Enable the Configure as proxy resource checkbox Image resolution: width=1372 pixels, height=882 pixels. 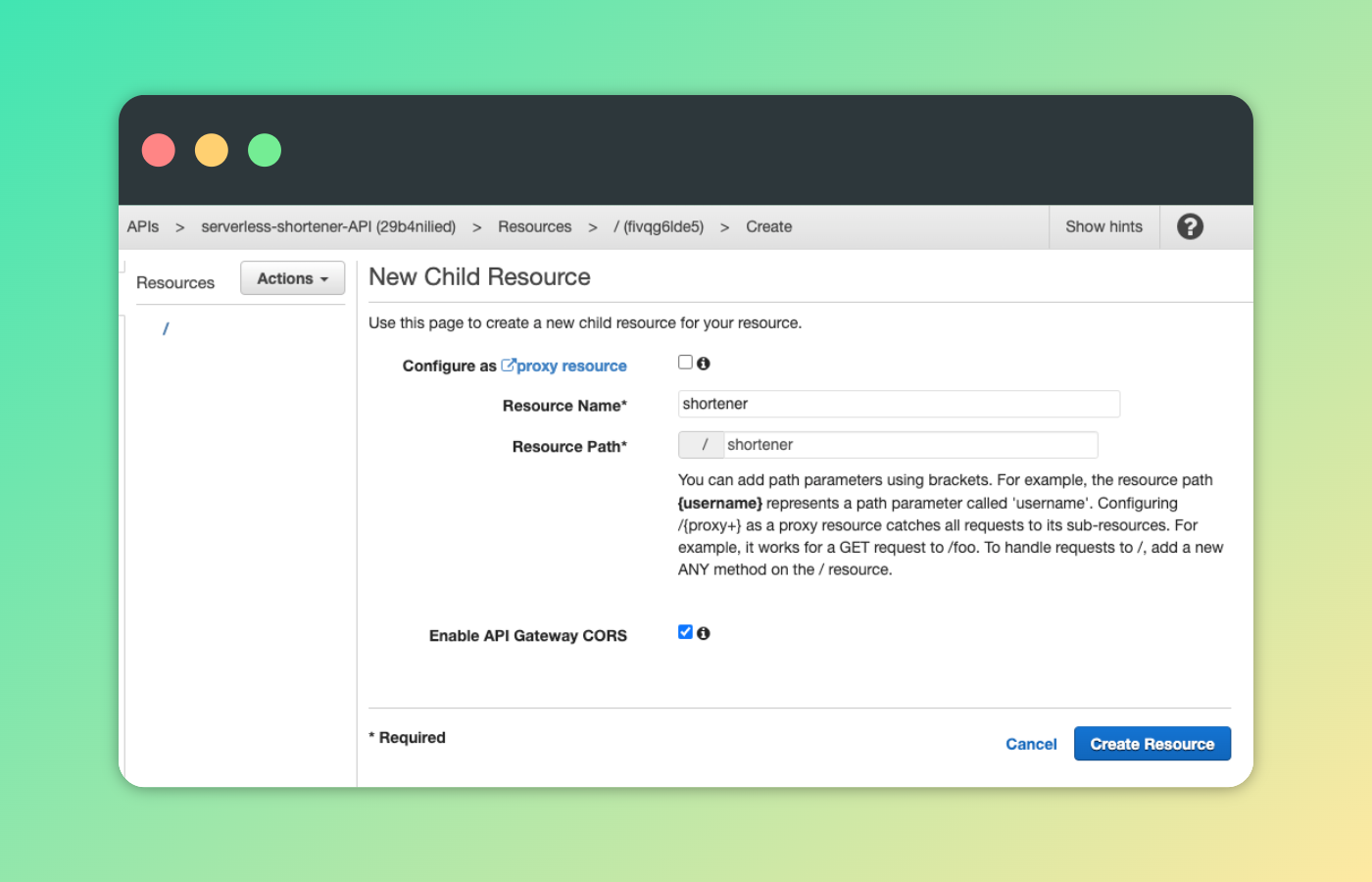[685, 363]
